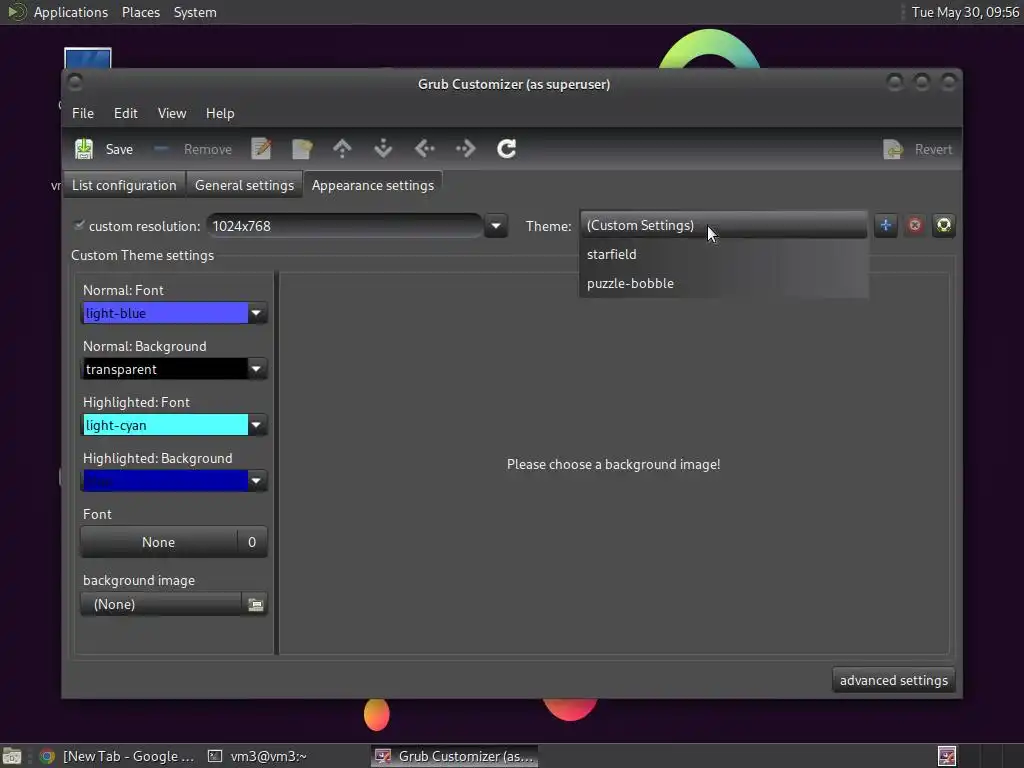The image size is (1024, 768).
Task: Click the Save icon in toolbar
Action: point(84,149)
